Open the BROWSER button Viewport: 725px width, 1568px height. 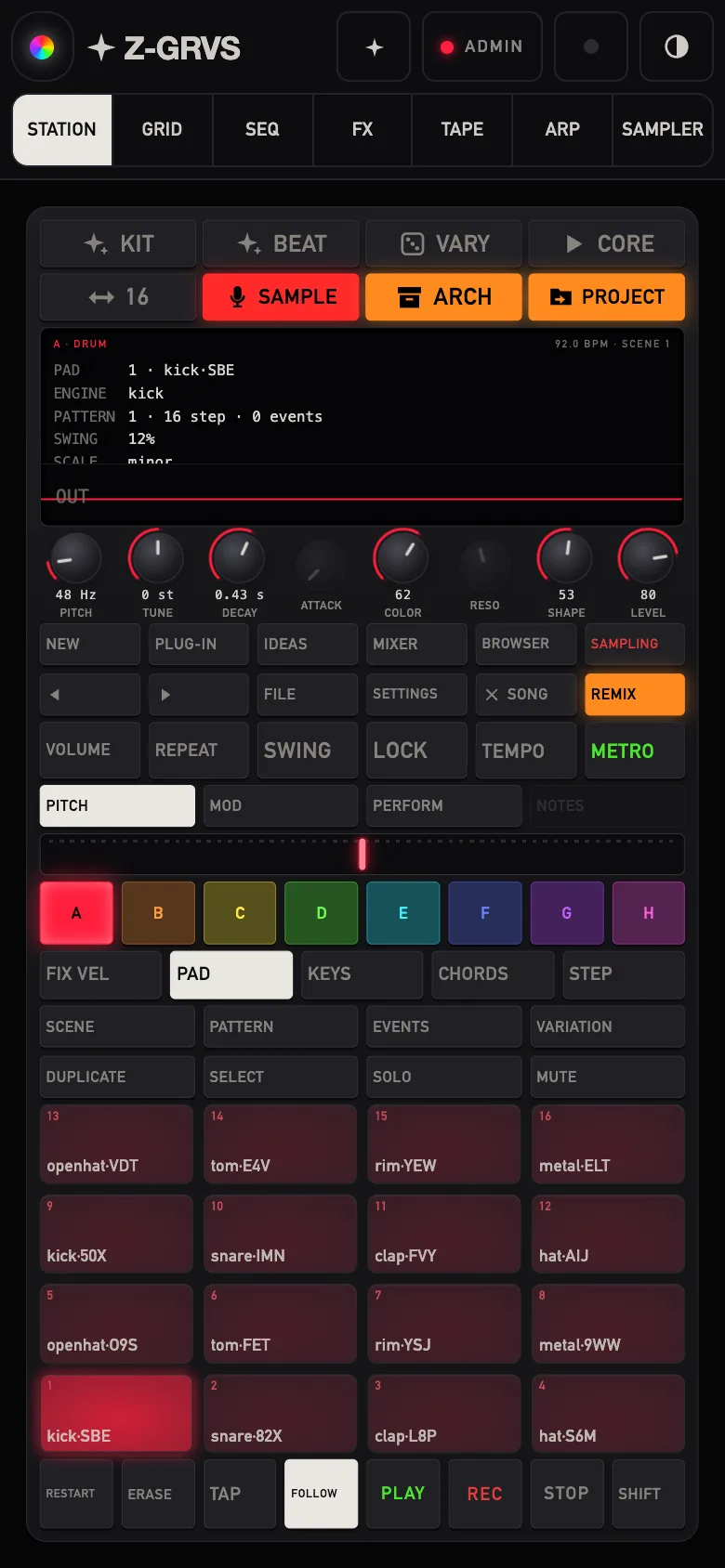(x=526, y=644)
